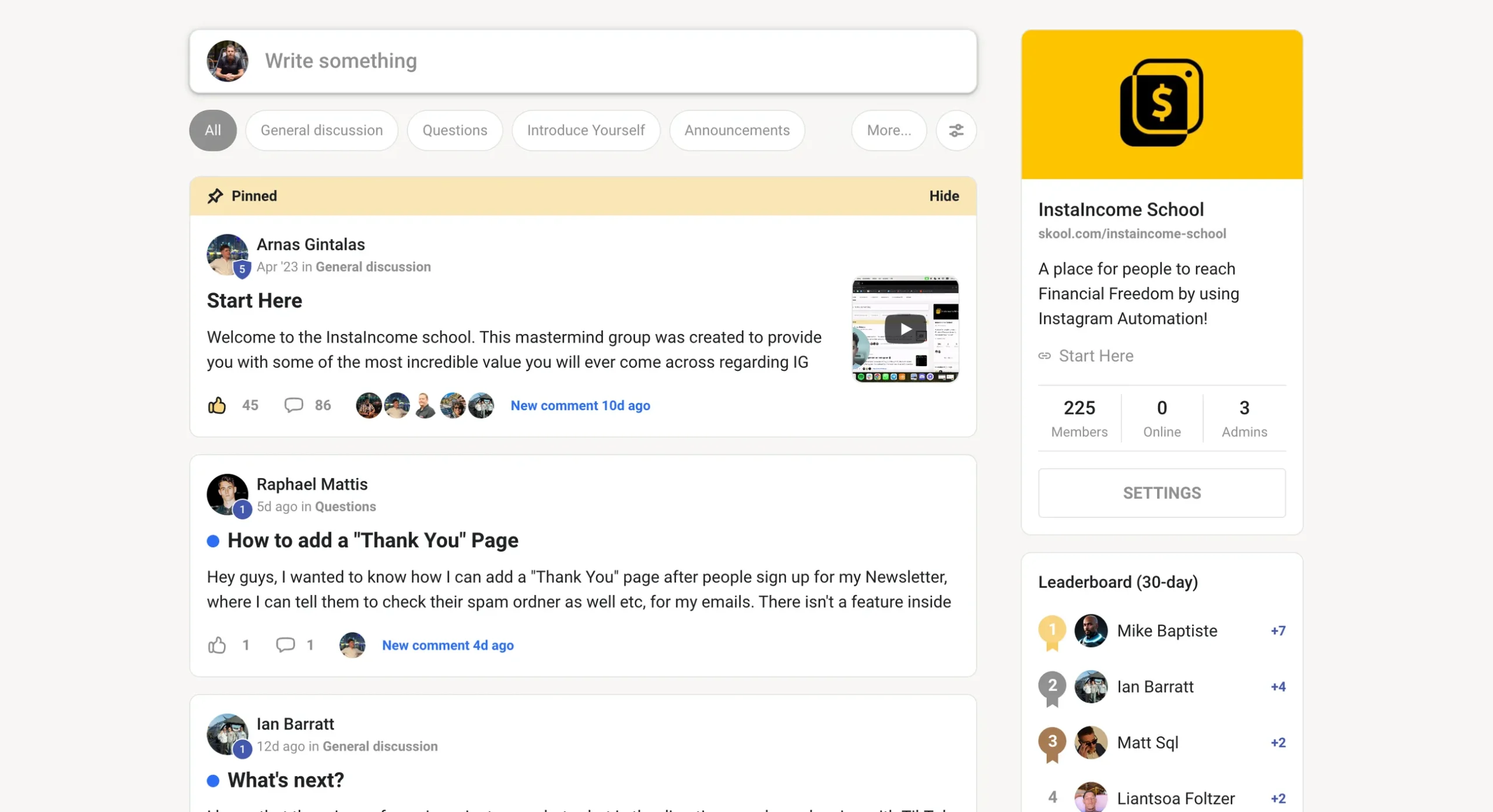The image size is (1493, 812).
Task: Play the Start Here video thumbnail
Action: pos(905,329)
